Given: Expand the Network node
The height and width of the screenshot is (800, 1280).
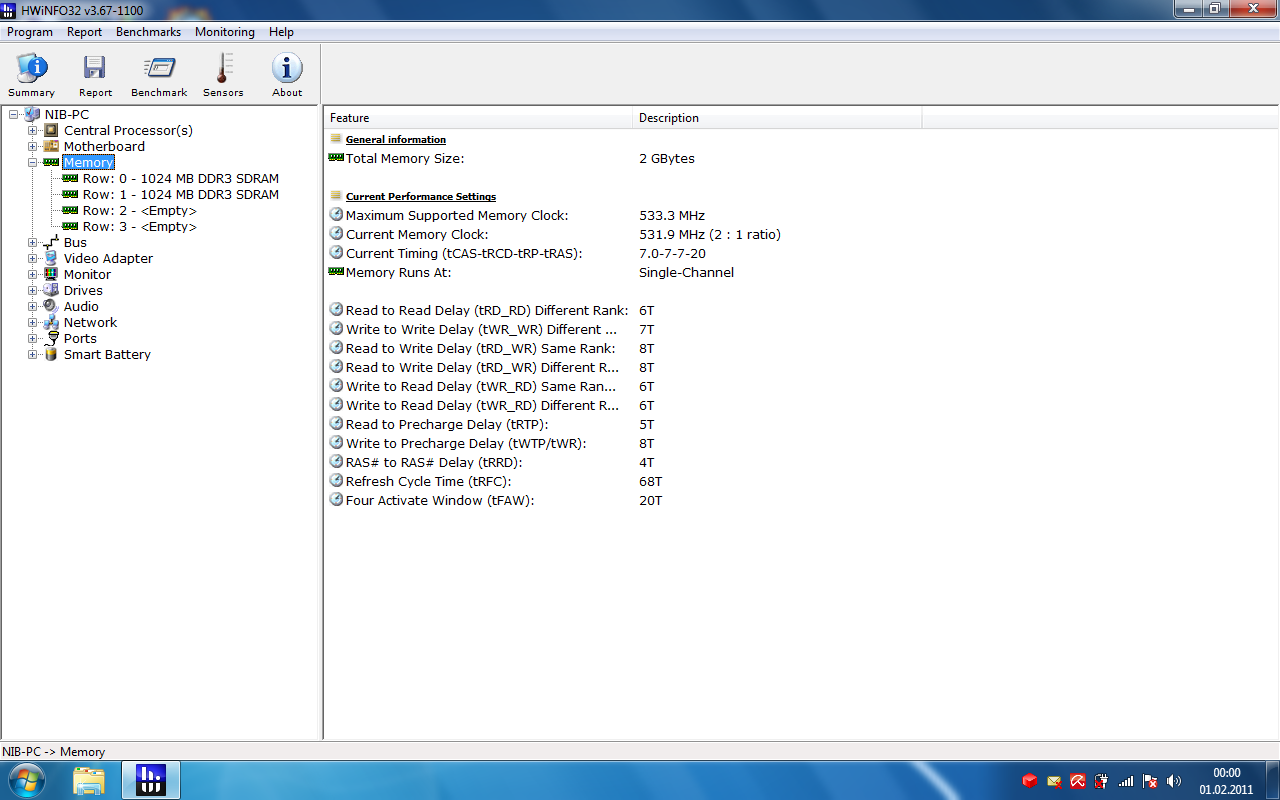Looking at the screenshot, I should pyautogui.click(x=33, y=323).
